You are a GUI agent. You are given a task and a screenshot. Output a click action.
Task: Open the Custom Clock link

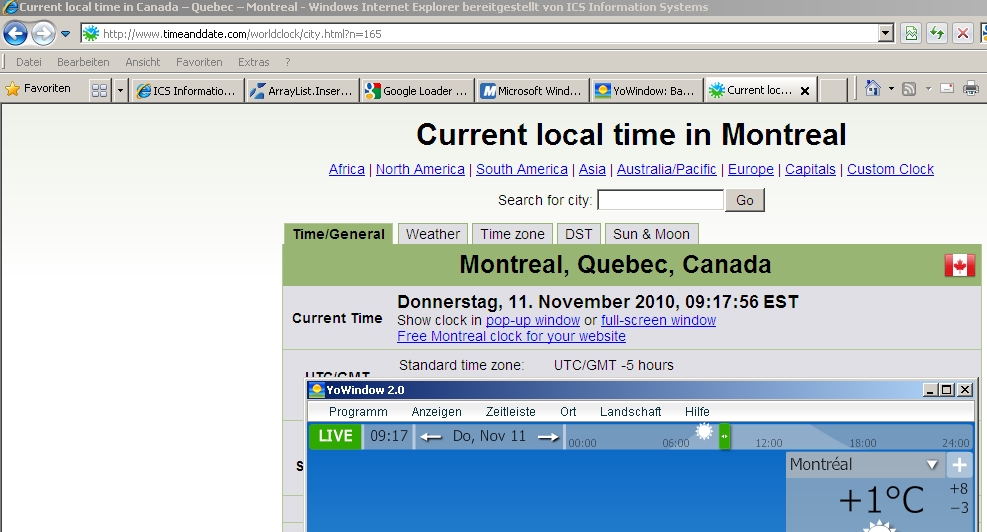[x=890, y=169]
